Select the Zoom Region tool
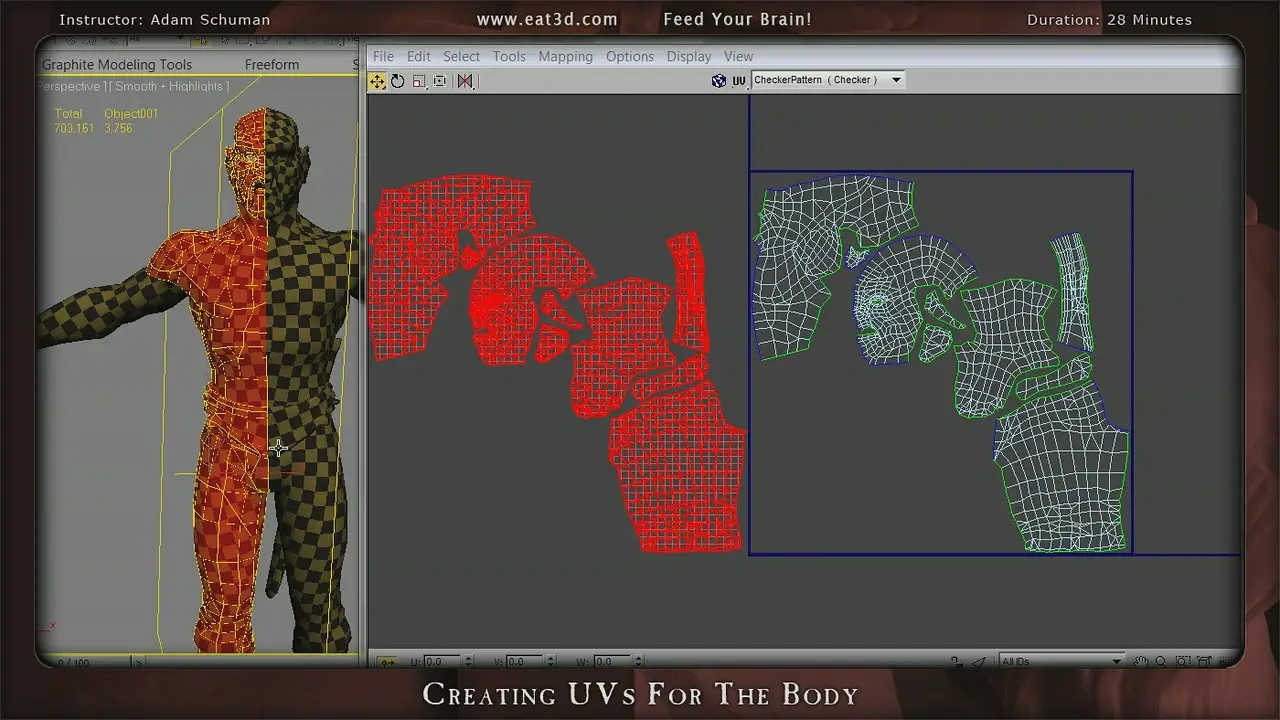Screen dimensions: 1280x720 (x=1183, y=661)
